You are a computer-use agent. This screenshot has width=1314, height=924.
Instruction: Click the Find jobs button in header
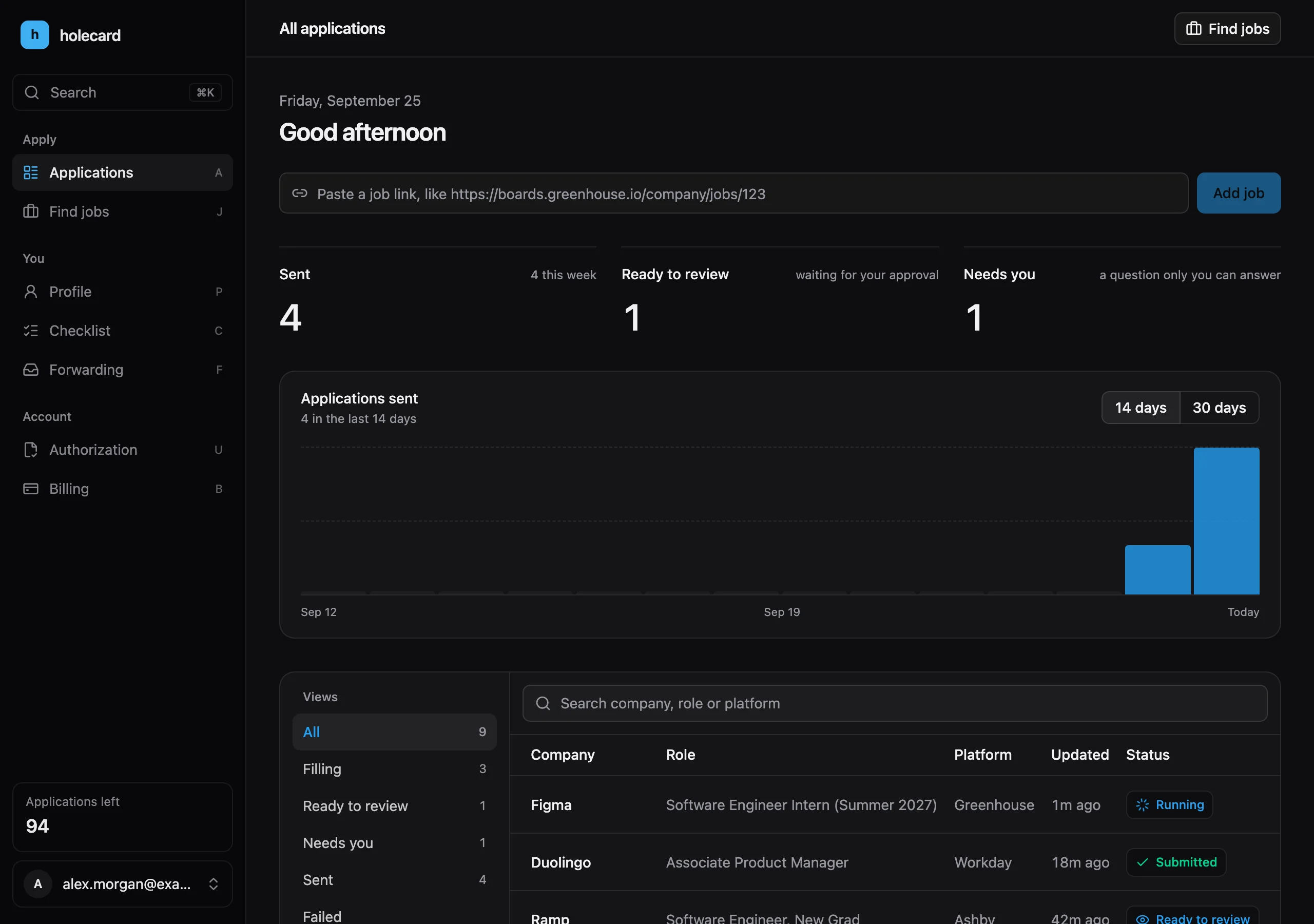[1227, 29]
